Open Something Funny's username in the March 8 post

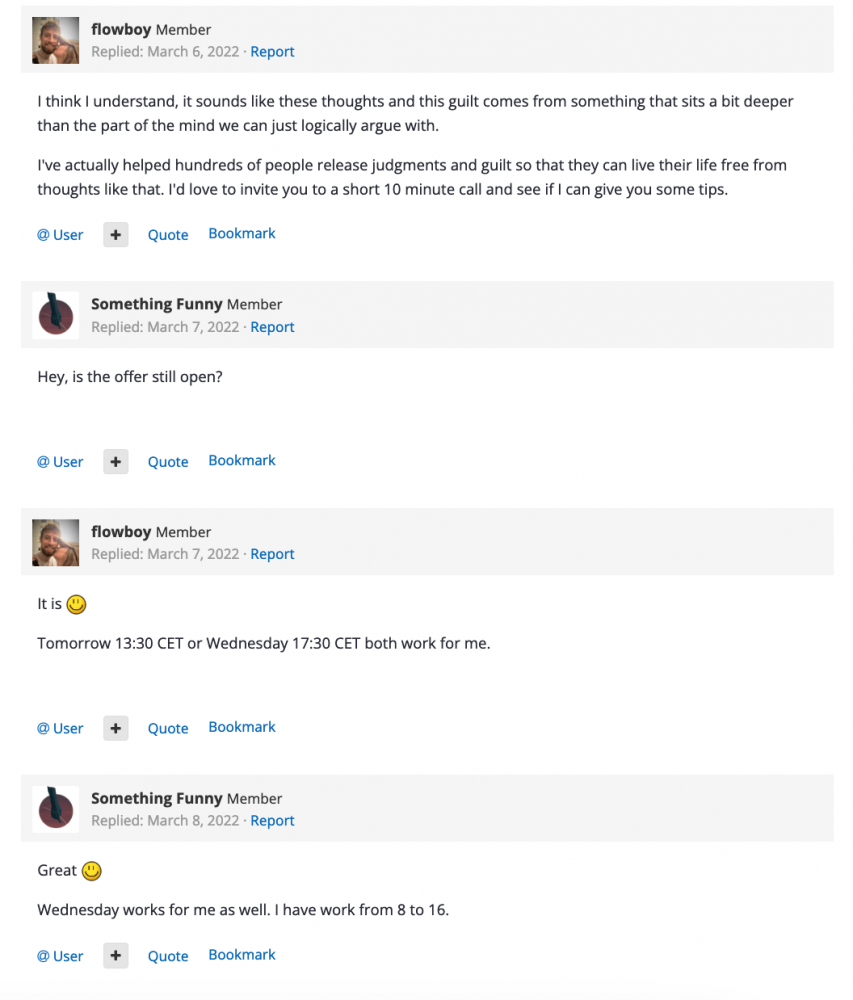(156, 798)
